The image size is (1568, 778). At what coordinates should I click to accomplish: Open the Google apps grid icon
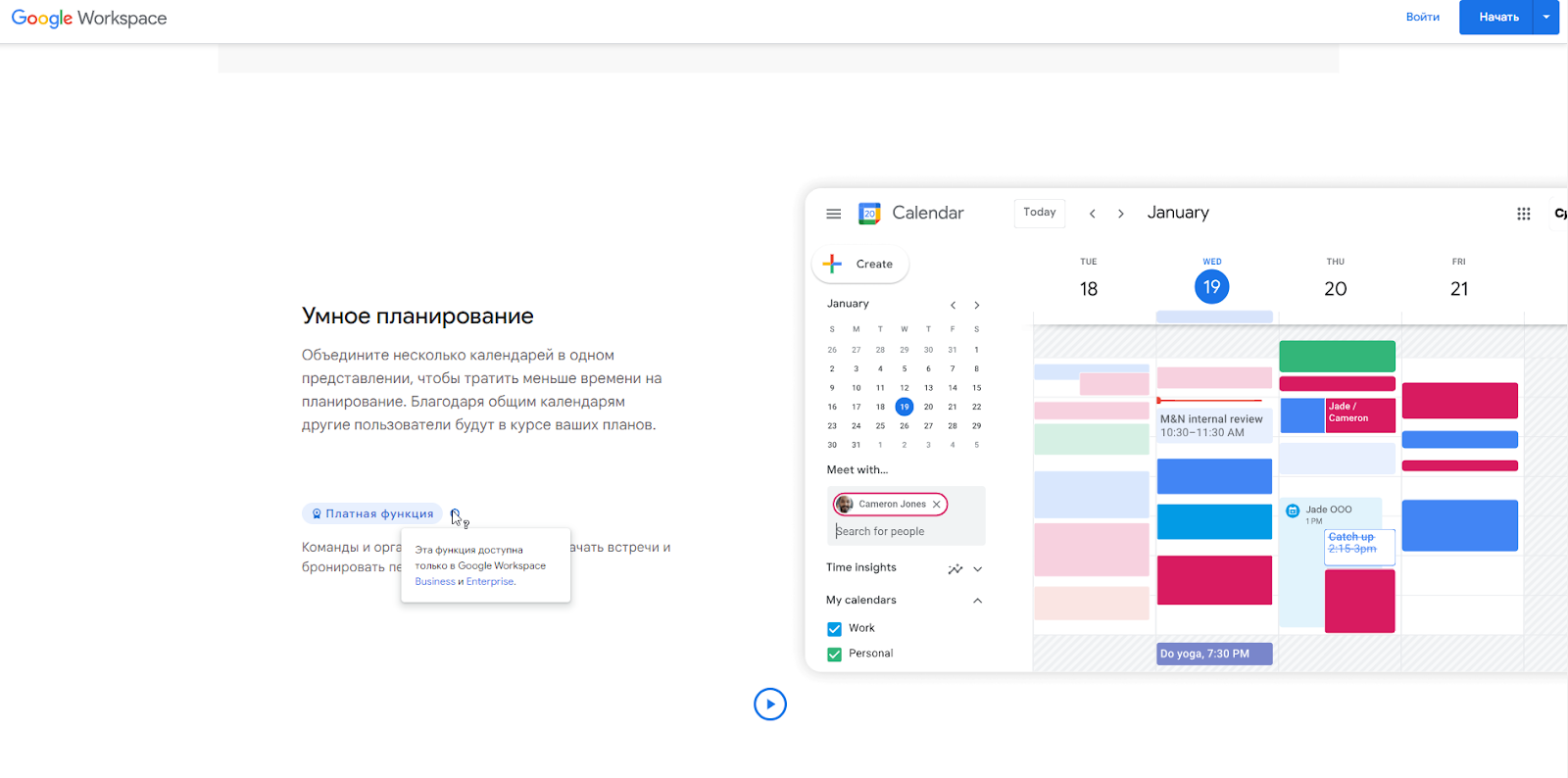point(1524,214)
